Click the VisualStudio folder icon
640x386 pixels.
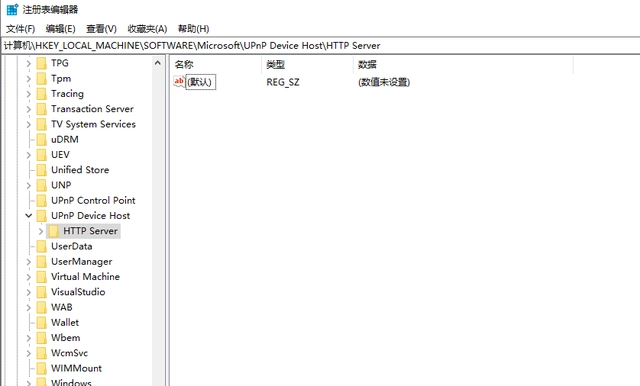42,292
